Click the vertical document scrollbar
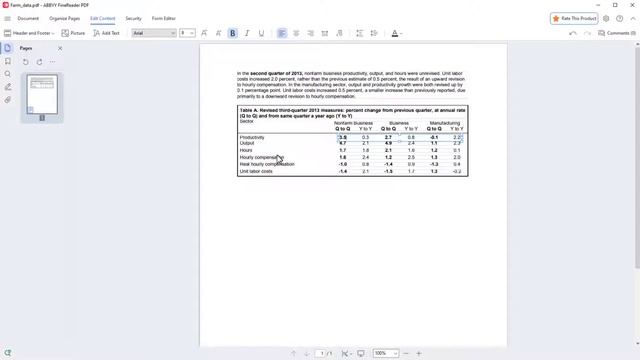640x360 pixels. click(x=637, y=157)
